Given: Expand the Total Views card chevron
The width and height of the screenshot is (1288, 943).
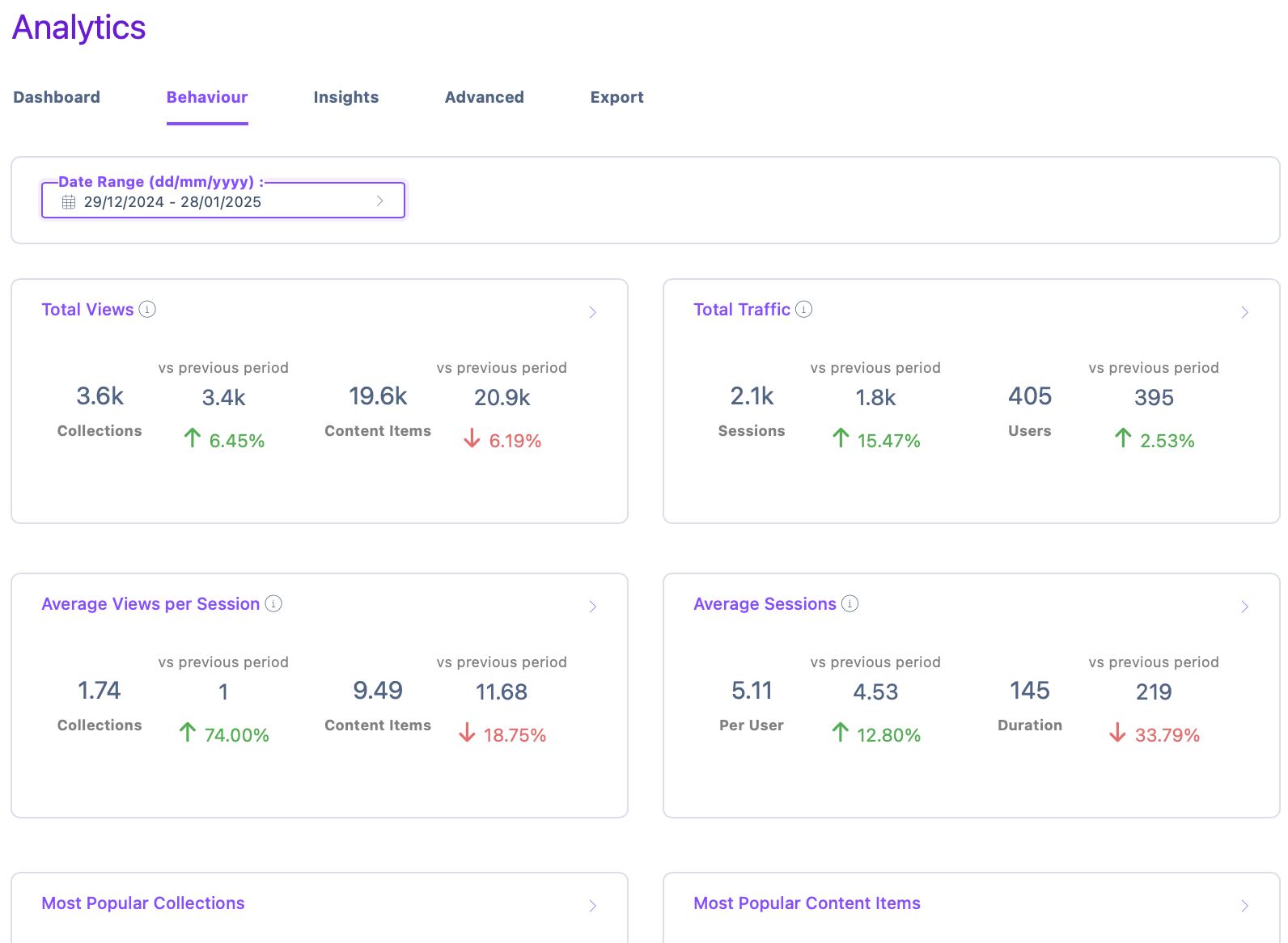Looking at the screenshot, I should pyautogui.click(x=593, y=312).
